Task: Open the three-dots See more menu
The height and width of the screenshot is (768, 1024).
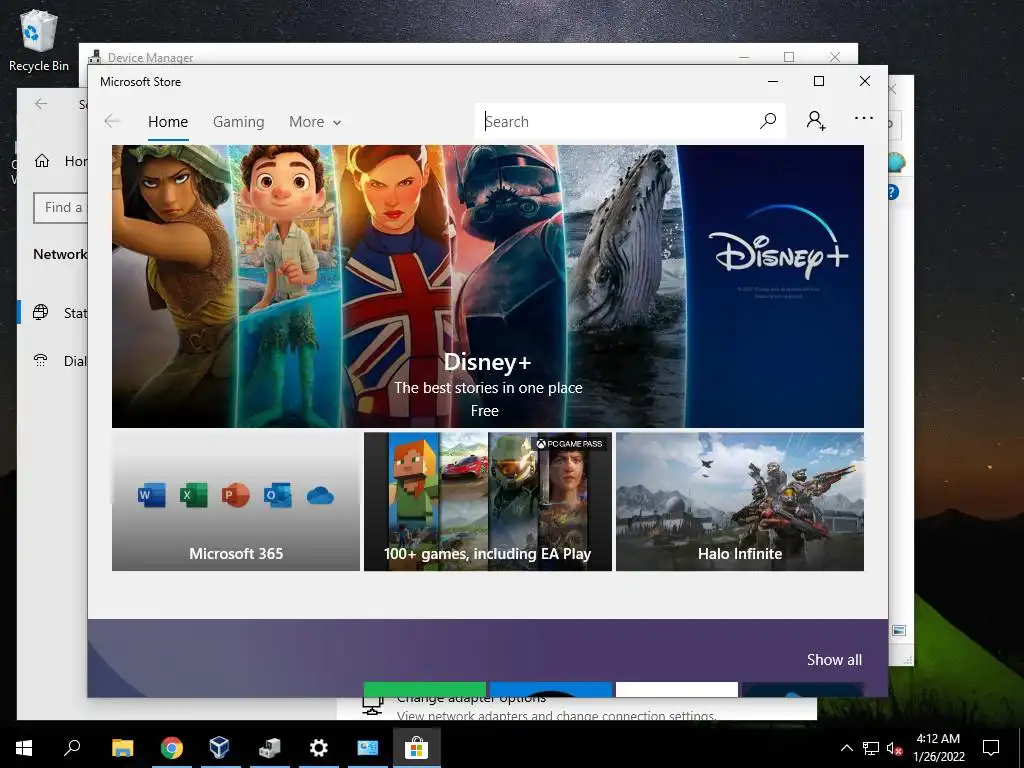Action: 863,118
